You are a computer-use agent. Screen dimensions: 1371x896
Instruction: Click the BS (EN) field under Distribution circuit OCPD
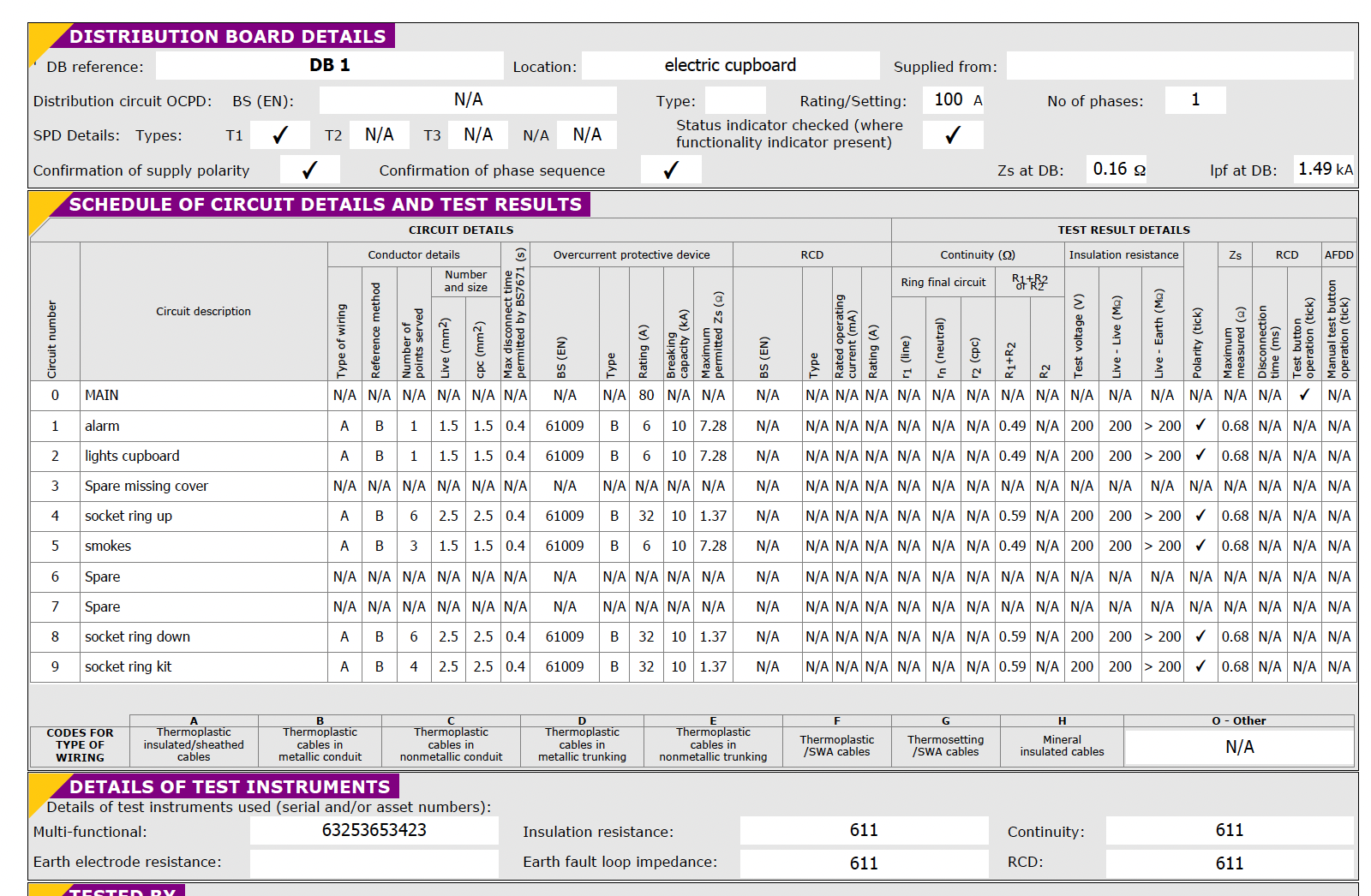click(x=468, y=100)
